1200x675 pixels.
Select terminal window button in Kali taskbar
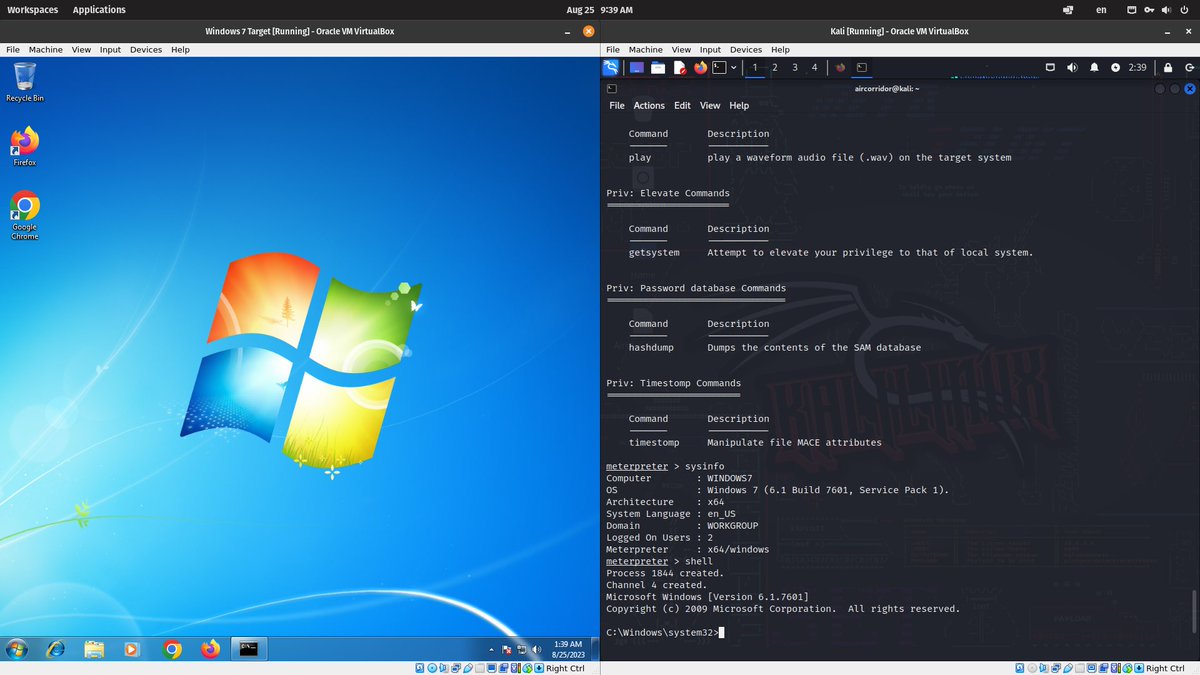coord(862,67)
